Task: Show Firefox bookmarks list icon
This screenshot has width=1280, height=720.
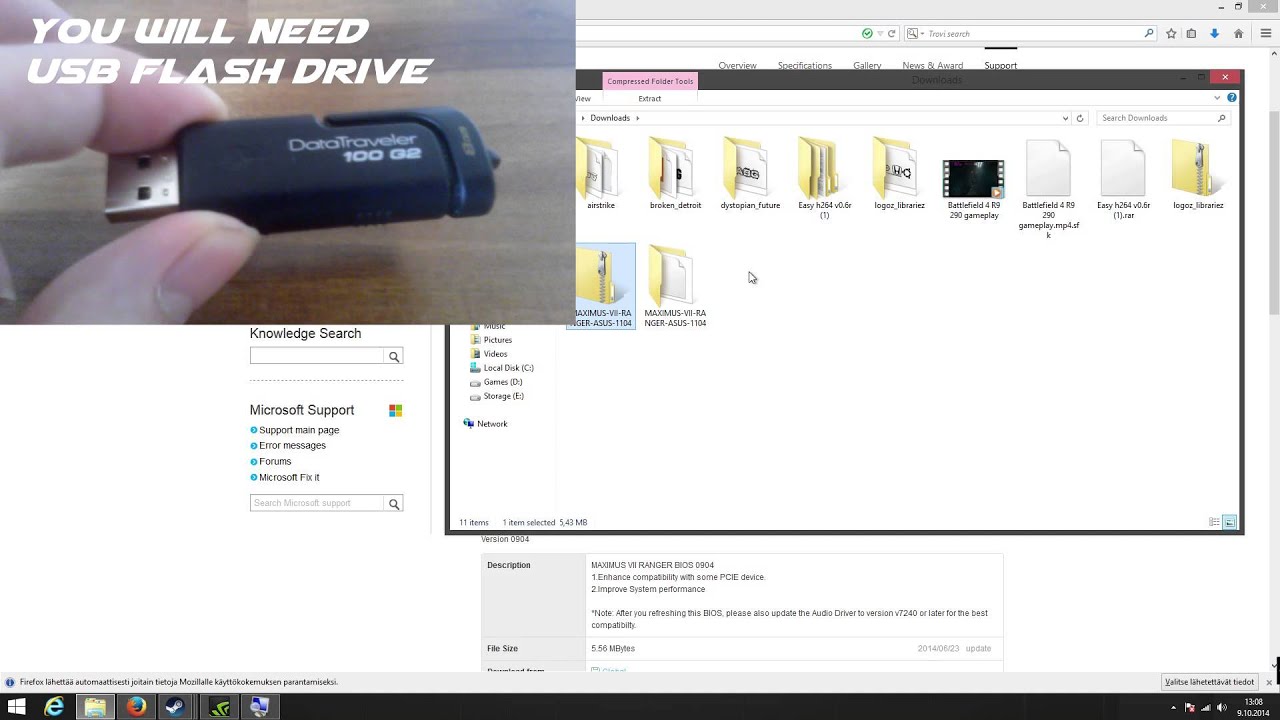Action: [1191, 33]
